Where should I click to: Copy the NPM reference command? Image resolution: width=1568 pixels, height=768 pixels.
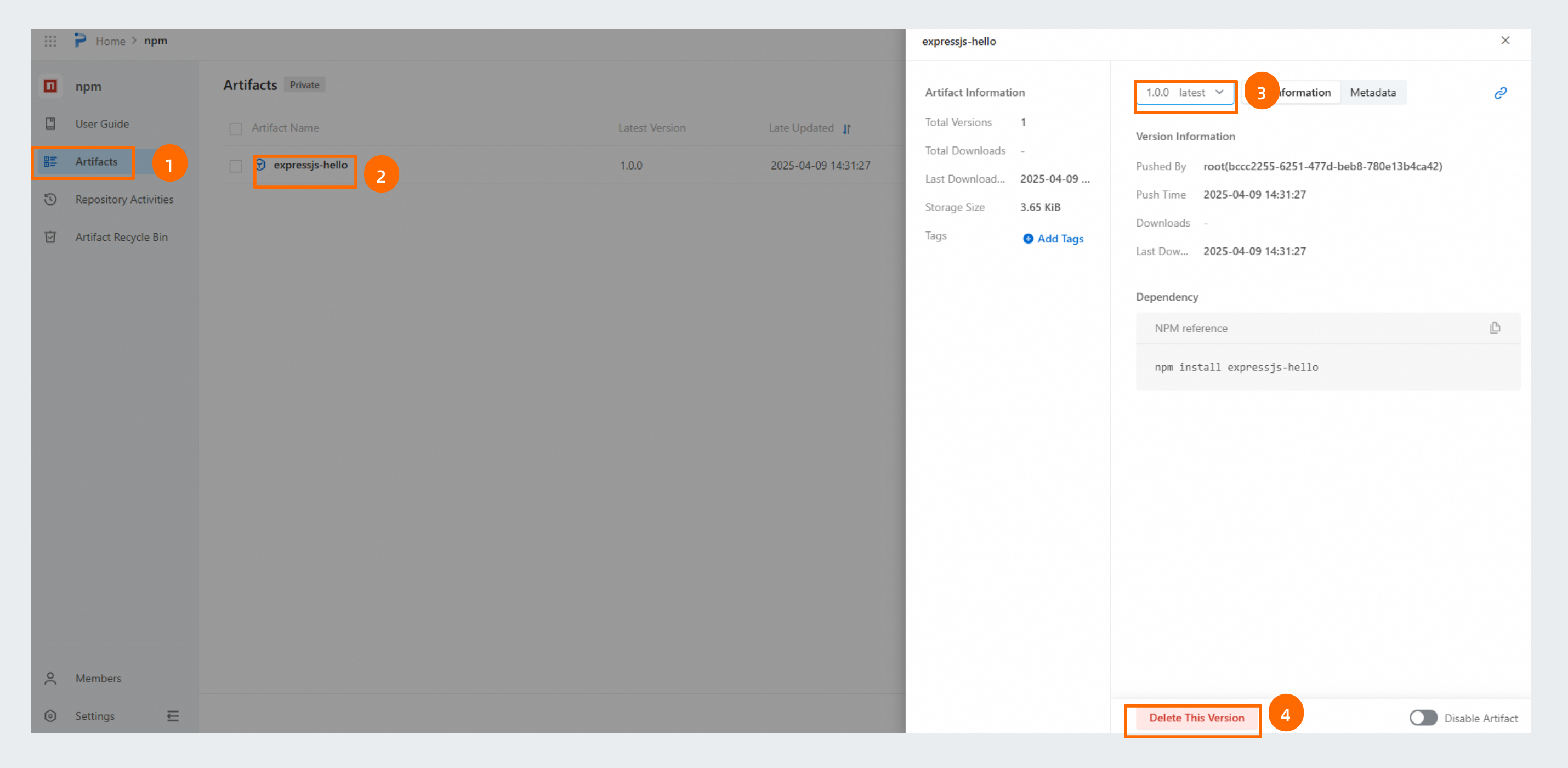[1495, 328]
